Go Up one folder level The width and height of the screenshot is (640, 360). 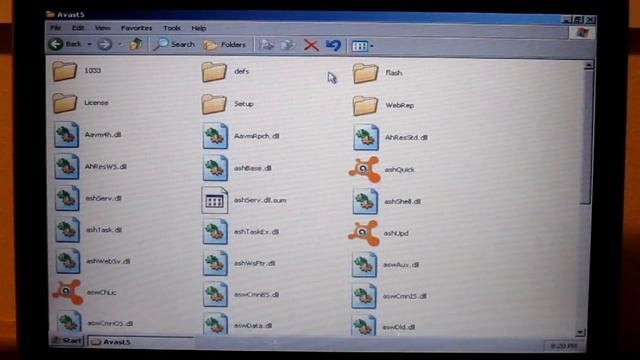[136, 44]
